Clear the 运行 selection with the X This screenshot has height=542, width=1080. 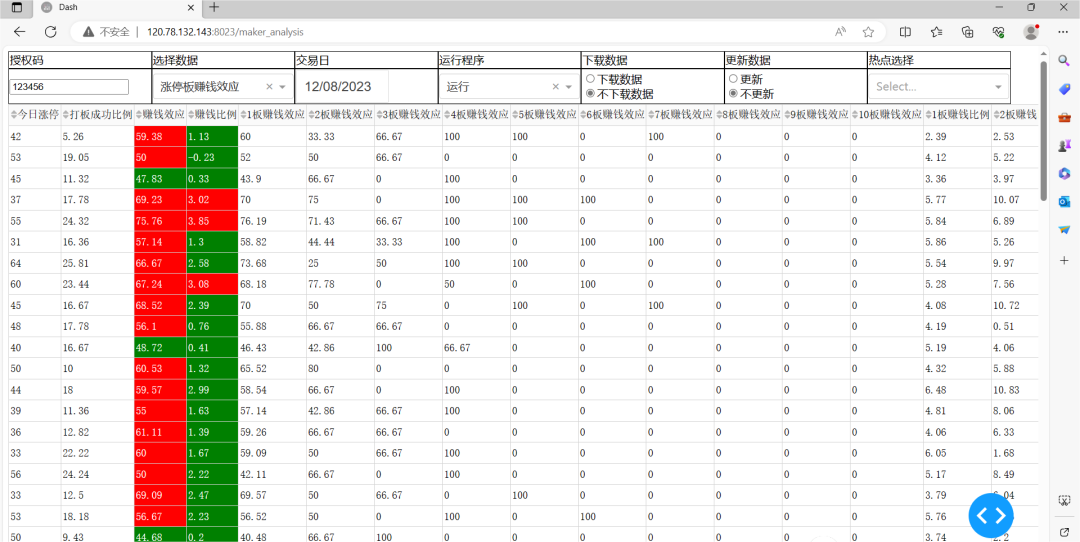[x=556, y=87]
